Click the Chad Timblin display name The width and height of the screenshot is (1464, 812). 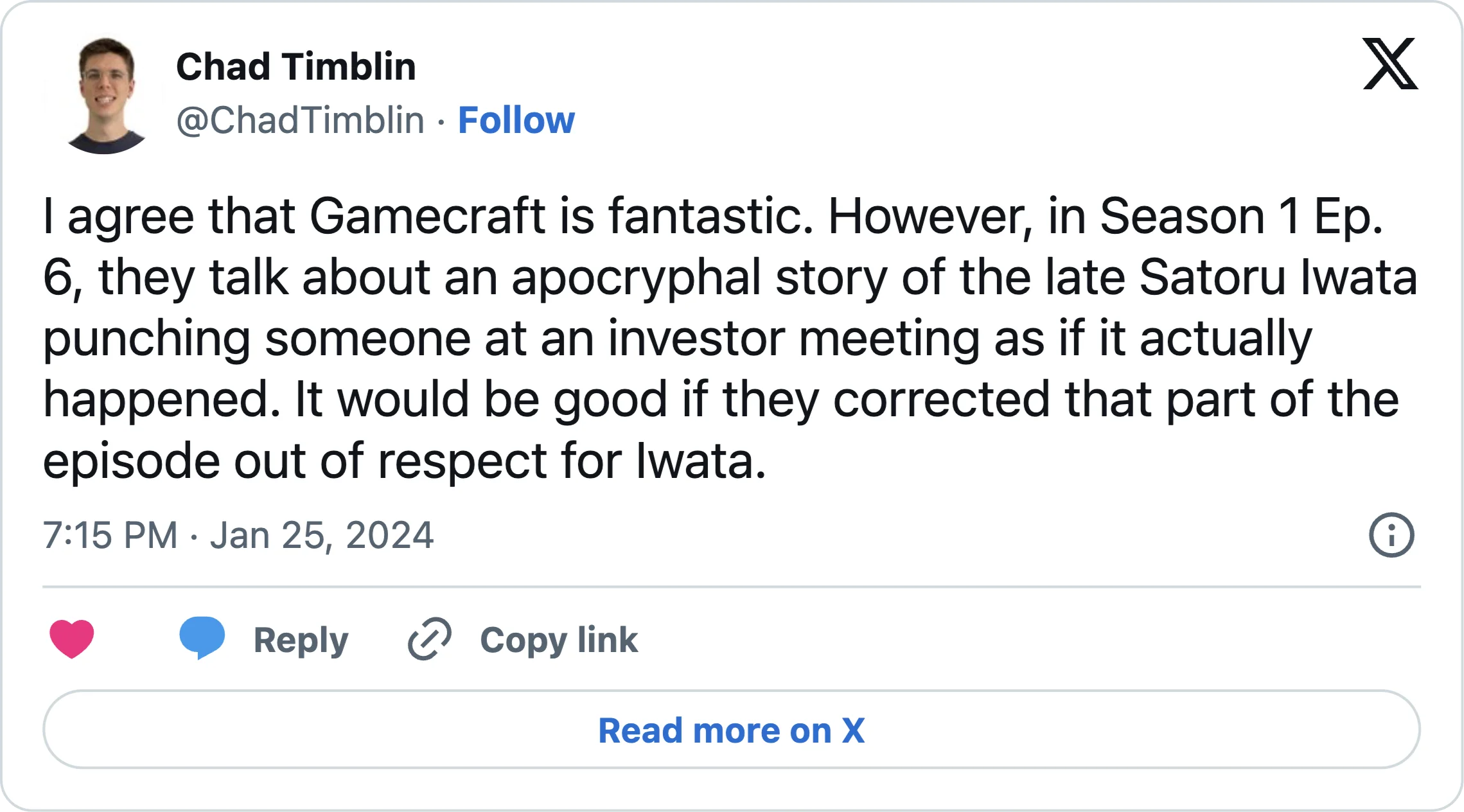tap(297, 66)
